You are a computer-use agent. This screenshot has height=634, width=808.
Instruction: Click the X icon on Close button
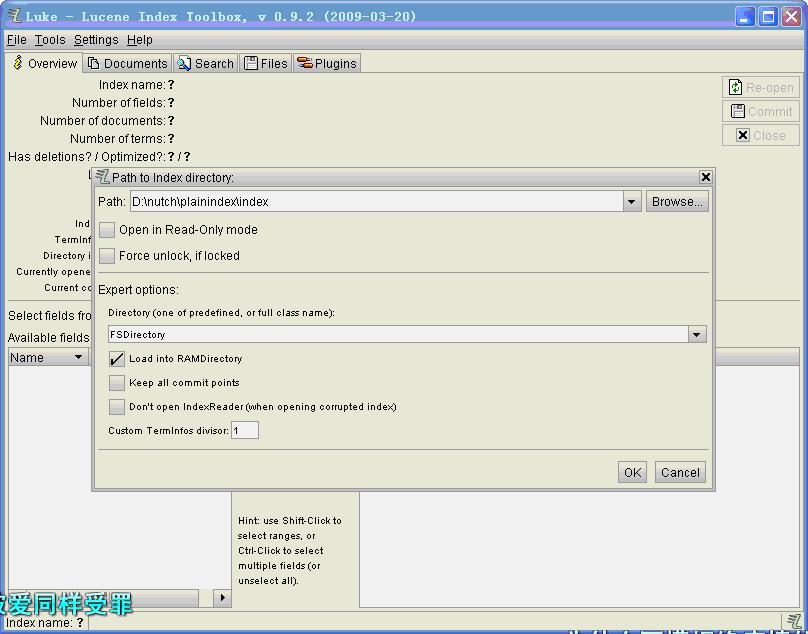(x=743, y=135)
